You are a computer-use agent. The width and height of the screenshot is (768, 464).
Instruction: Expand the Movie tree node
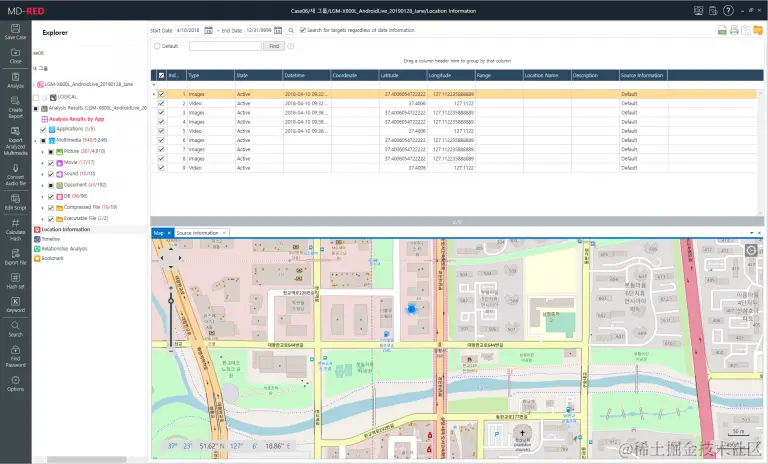tap(42, 163)
